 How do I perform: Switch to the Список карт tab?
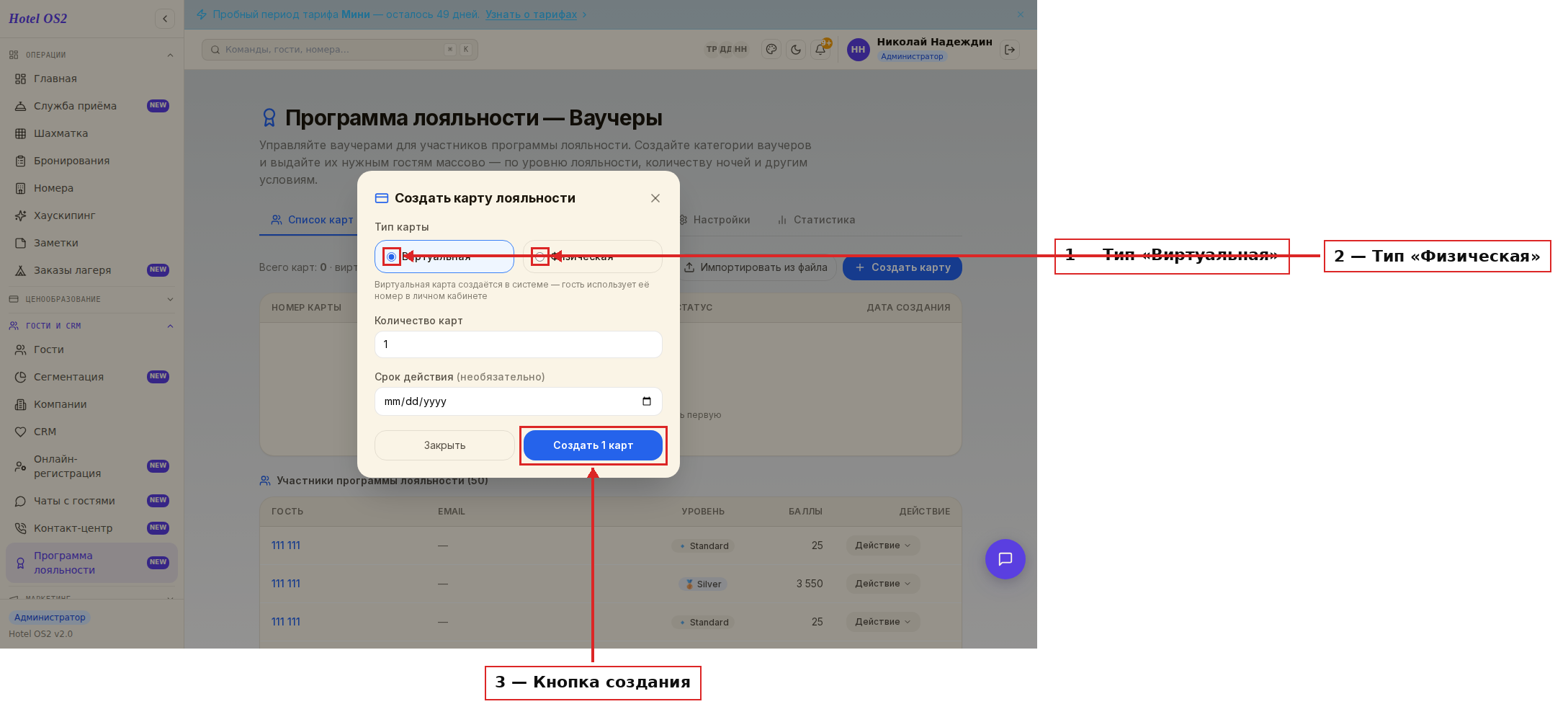tap(313, 220)
